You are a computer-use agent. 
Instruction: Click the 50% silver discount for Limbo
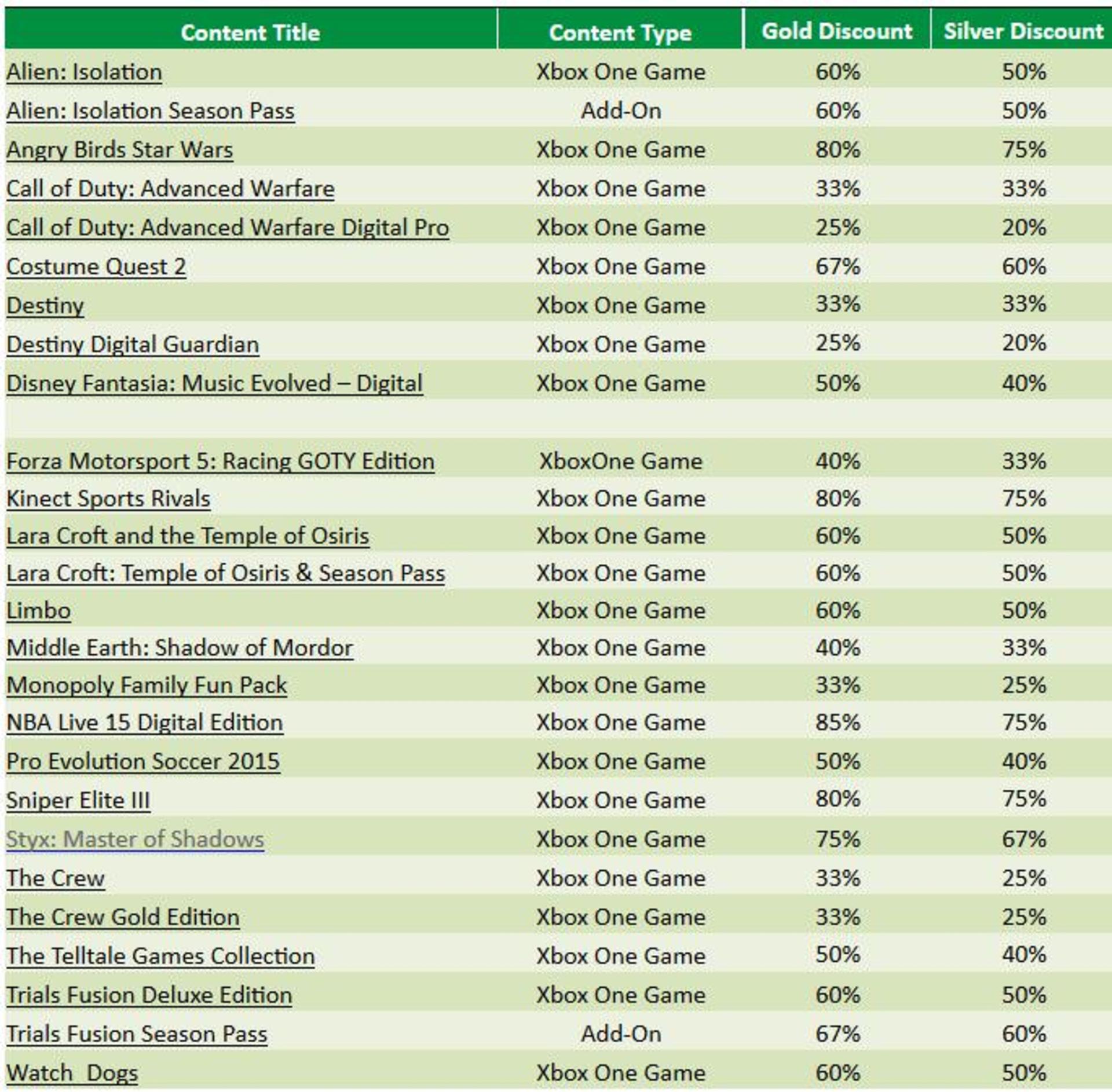(x=1025, y=610)
